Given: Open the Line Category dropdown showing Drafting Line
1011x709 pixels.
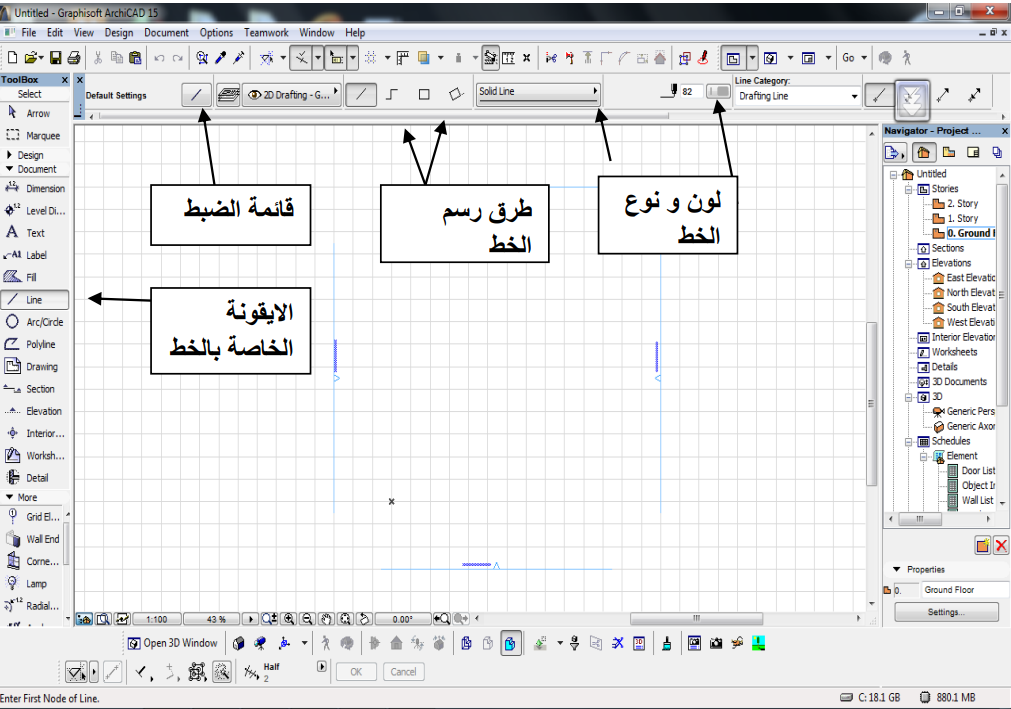Looking at the screenshot, I should [796, 96].
